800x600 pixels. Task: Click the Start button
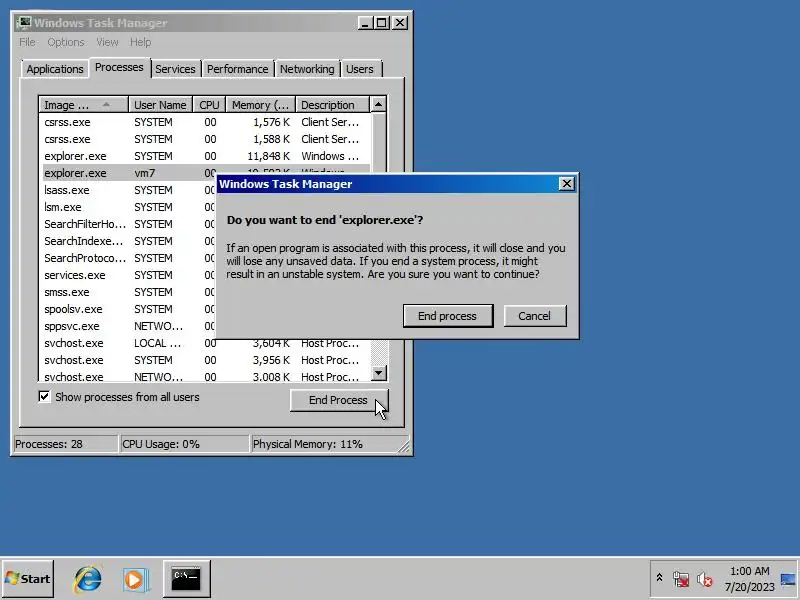pyautogui.click(x=28, y=579)
